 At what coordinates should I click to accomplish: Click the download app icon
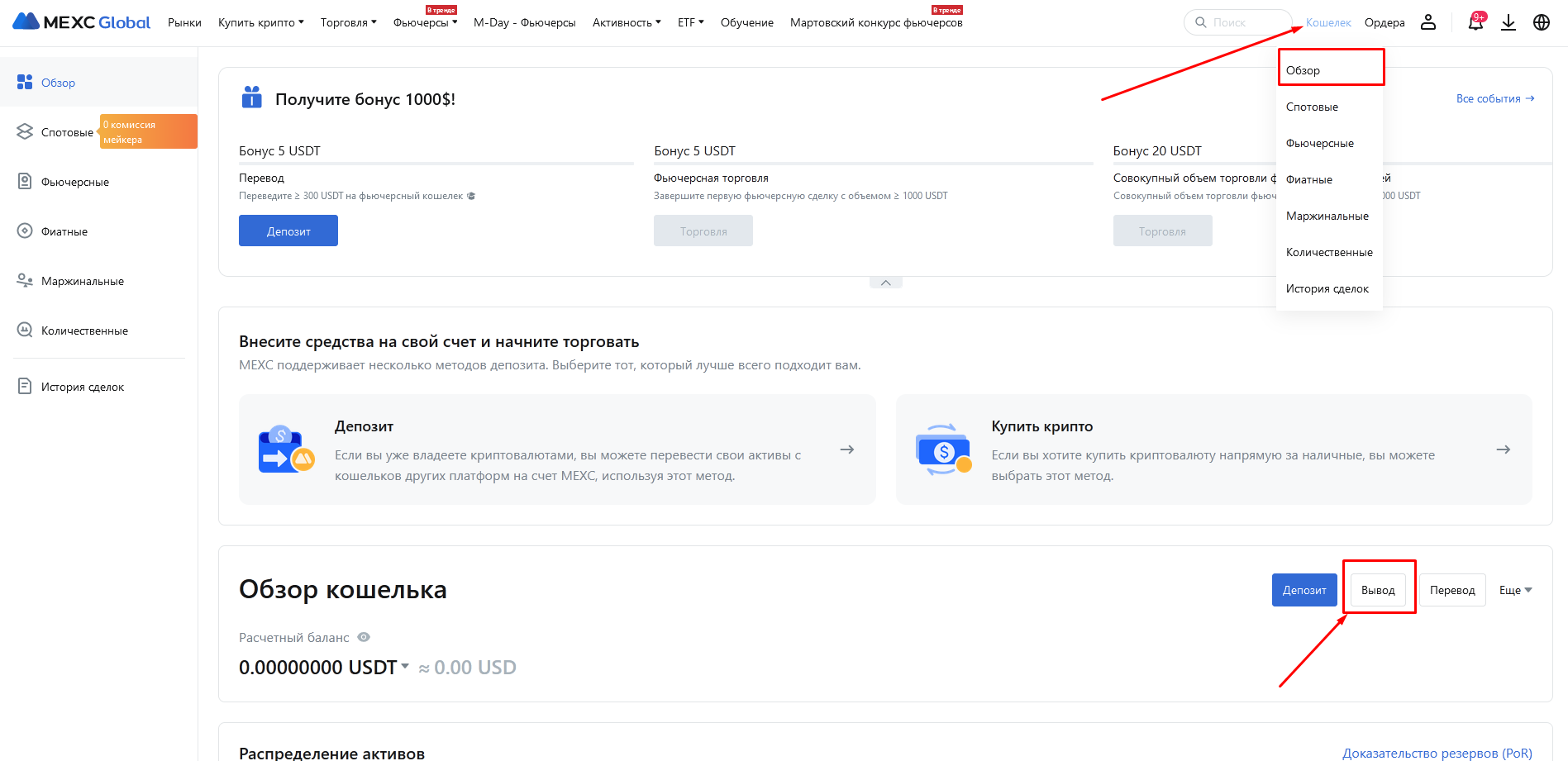point(1508,22)
